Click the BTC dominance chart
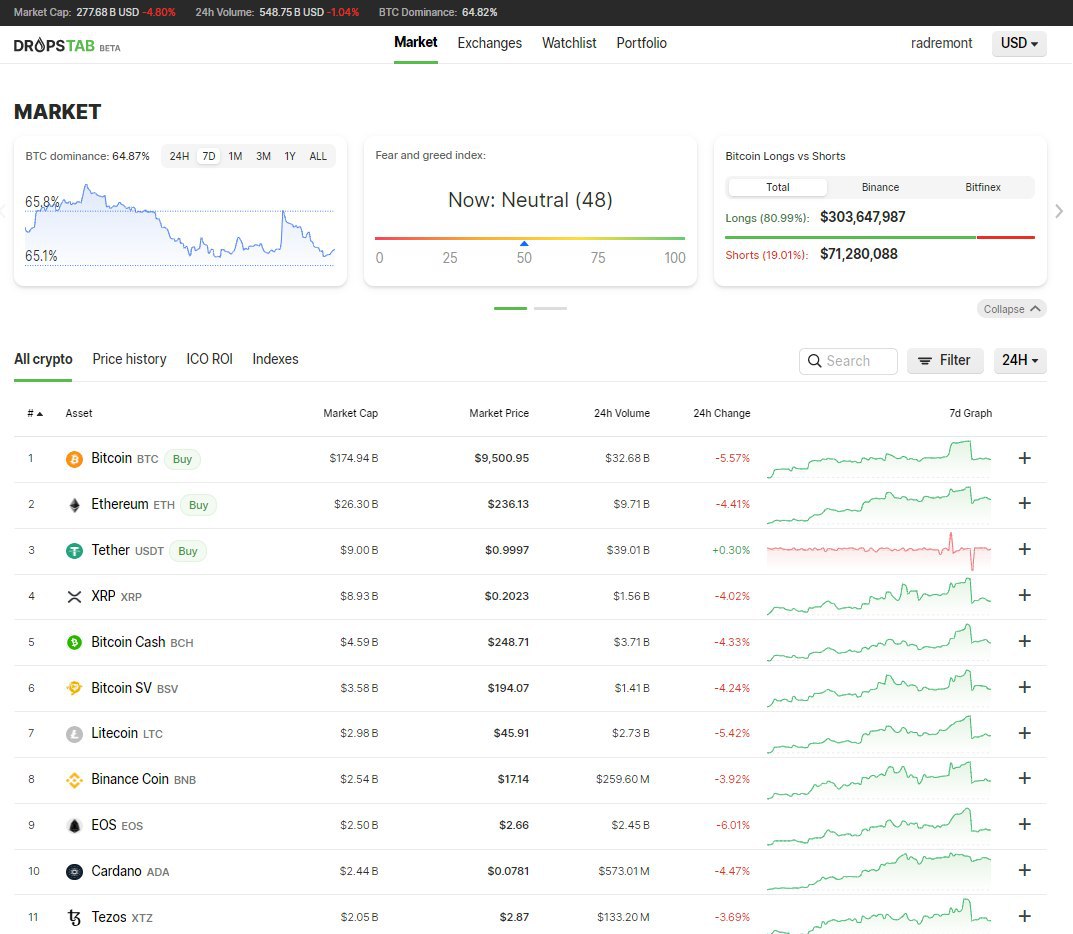Viewport: 1073px width, 934px height. click(179, 224)
